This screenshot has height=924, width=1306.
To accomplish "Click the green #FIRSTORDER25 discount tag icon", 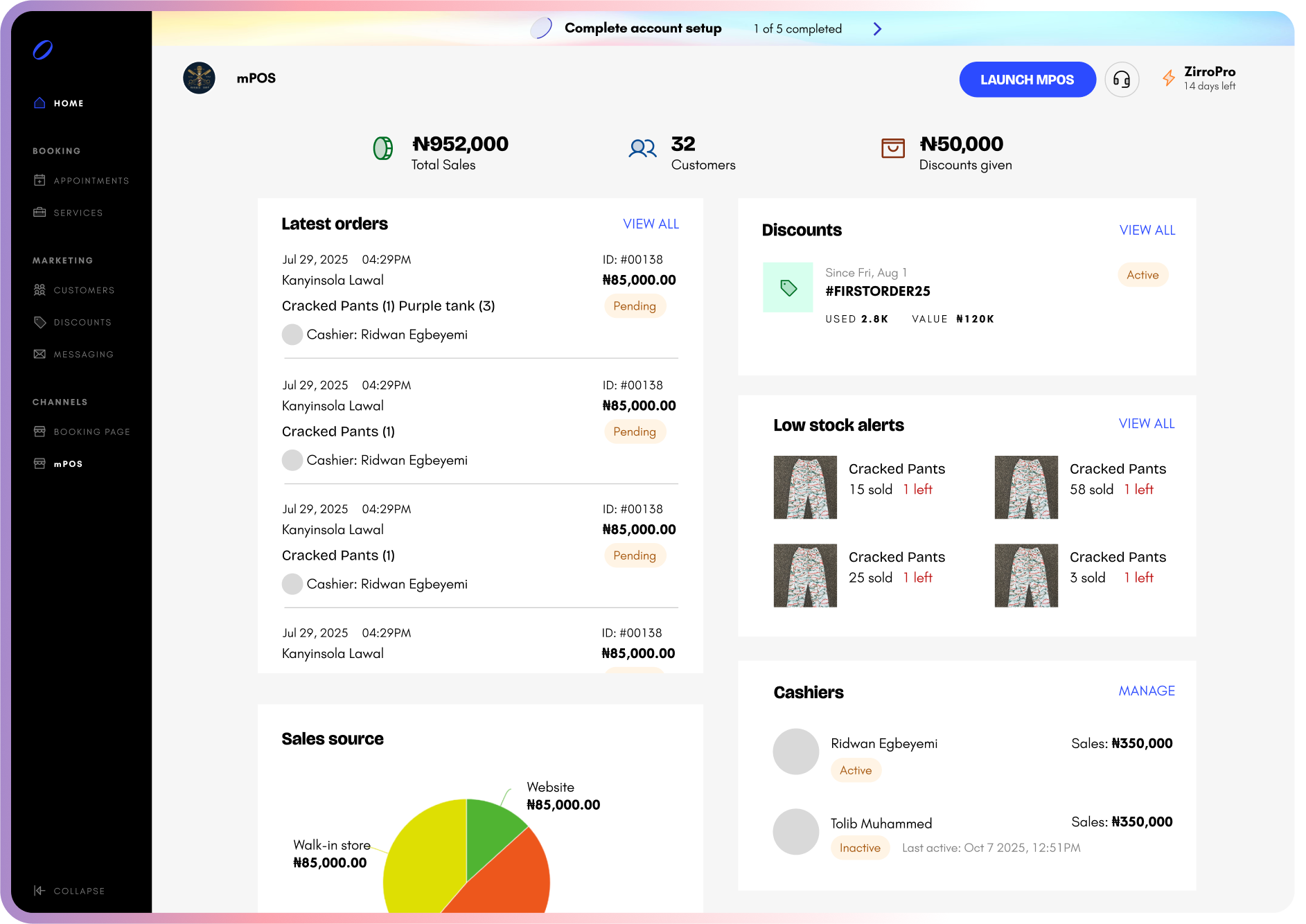I will pyautogui.click(x=787, y=287).
